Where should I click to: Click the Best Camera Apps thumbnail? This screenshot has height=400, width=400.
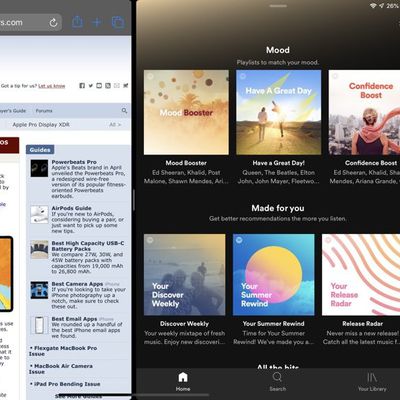click(x=39, y=290)
